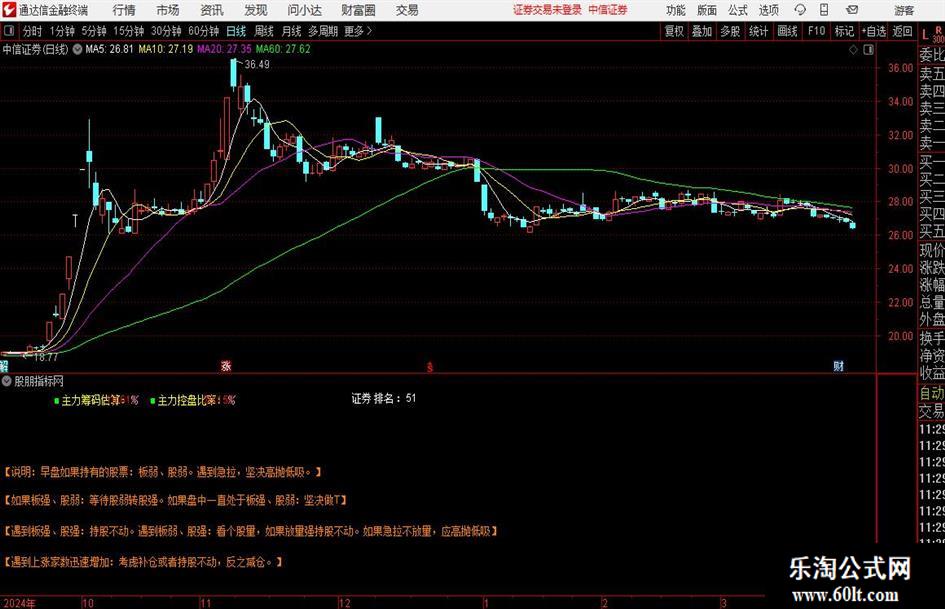
Task: Switch to 分时 period tab
Action: point(32,31)
